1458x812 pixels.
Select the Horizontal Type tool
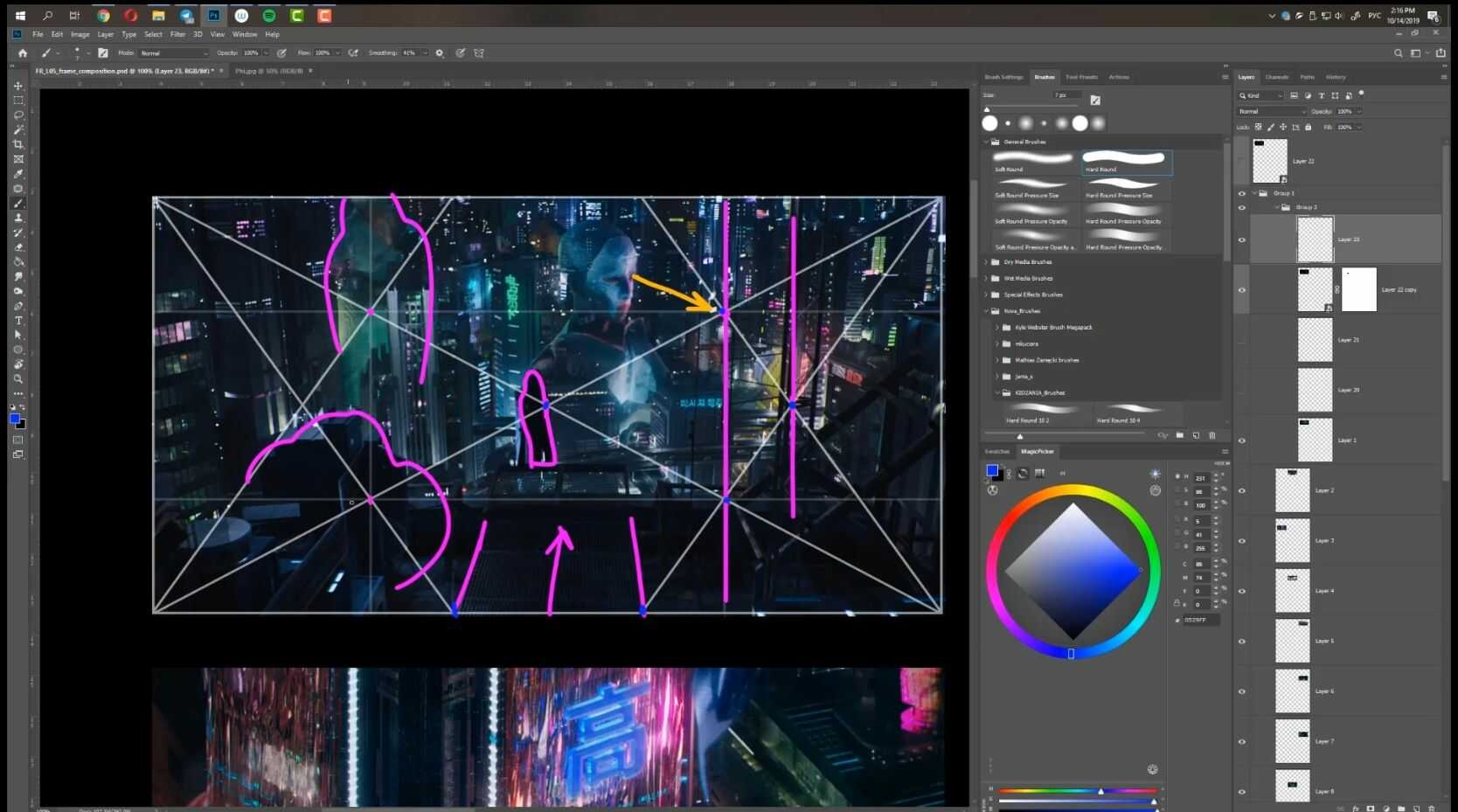18,321
